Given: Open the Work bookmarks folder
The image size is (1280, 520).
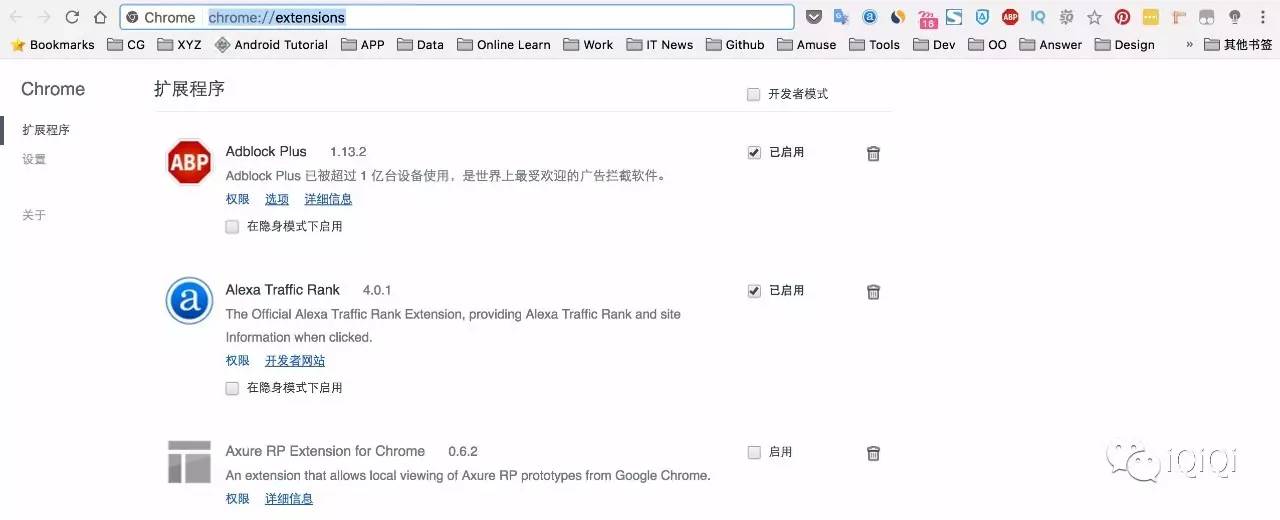Looking at the screenshot, I should [589, 44].
